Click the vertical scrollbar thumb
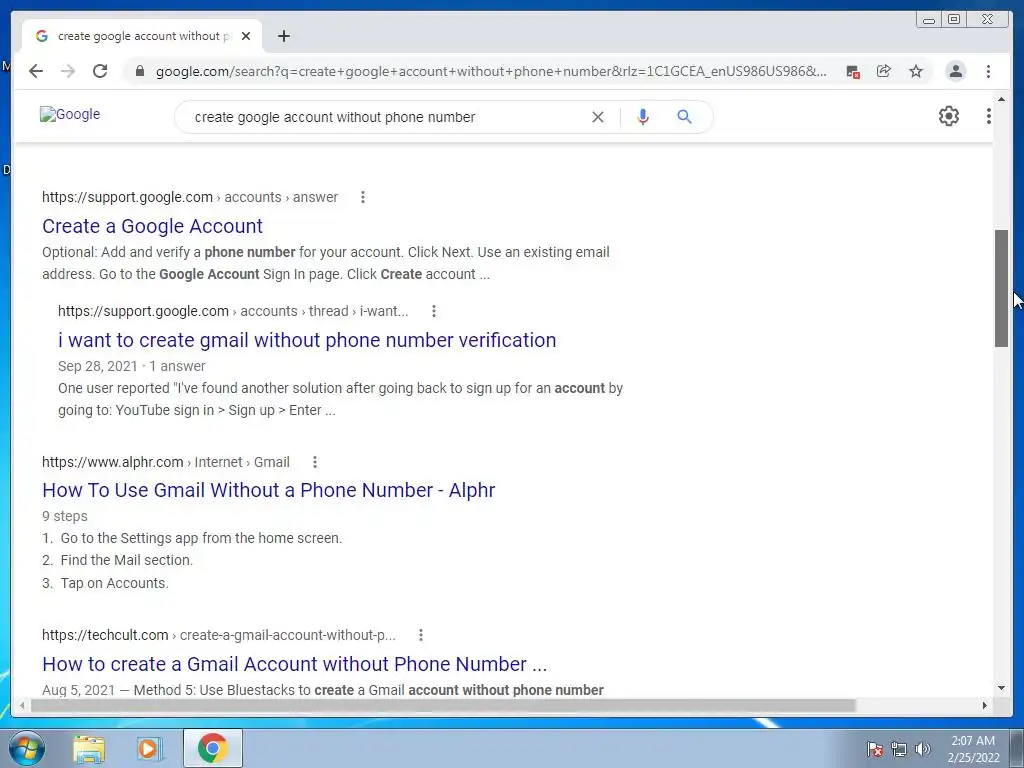 (1001, 288)
